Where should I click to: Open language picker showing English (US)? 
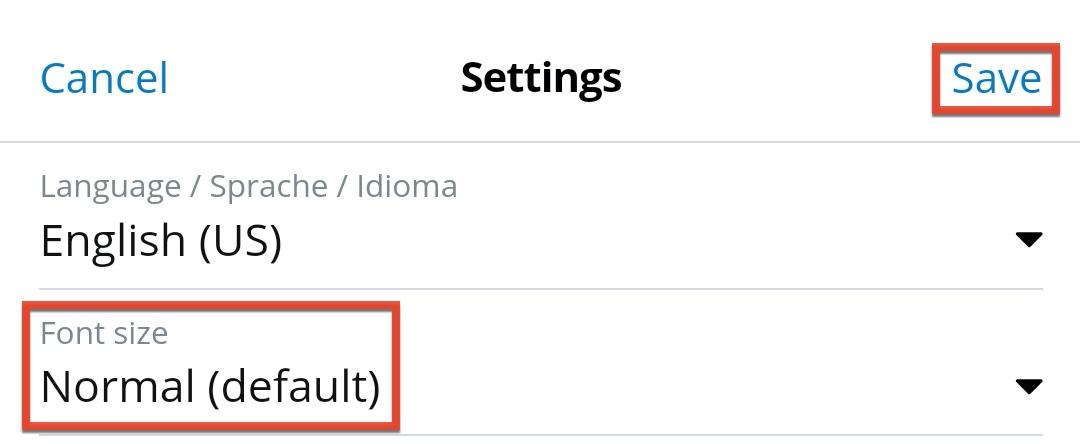(540, 241)
